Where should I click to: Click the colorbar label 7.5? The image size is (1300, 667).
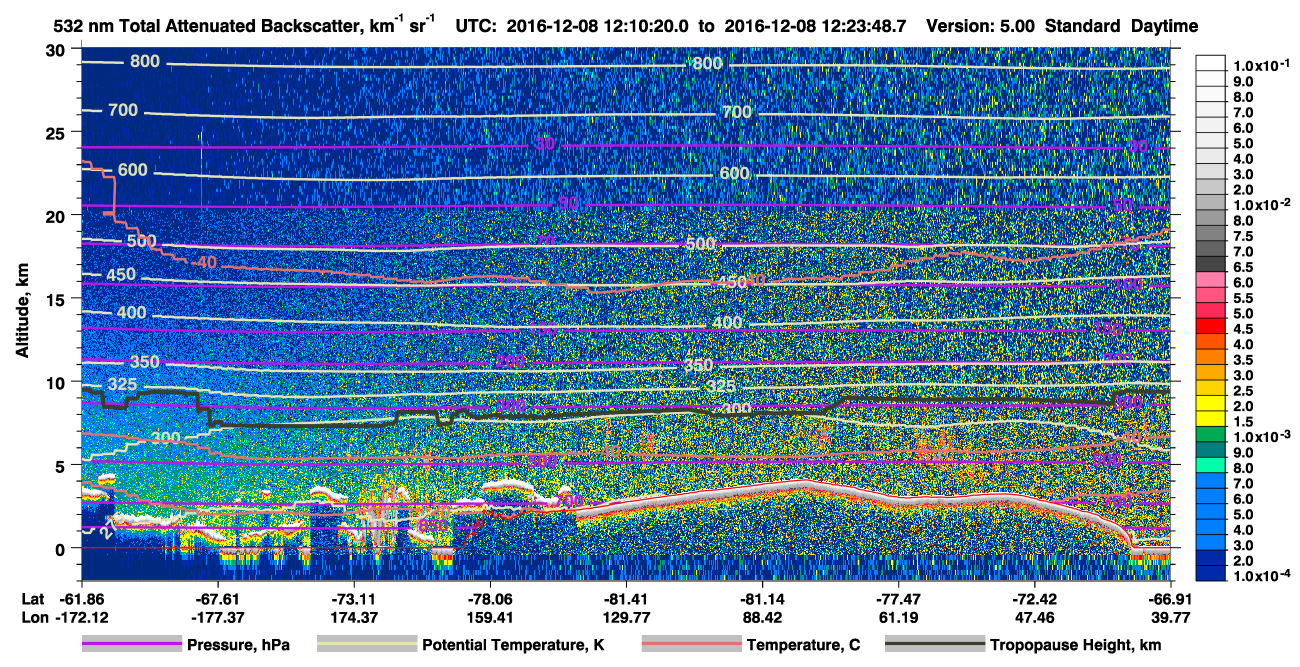click(1243, 235)
